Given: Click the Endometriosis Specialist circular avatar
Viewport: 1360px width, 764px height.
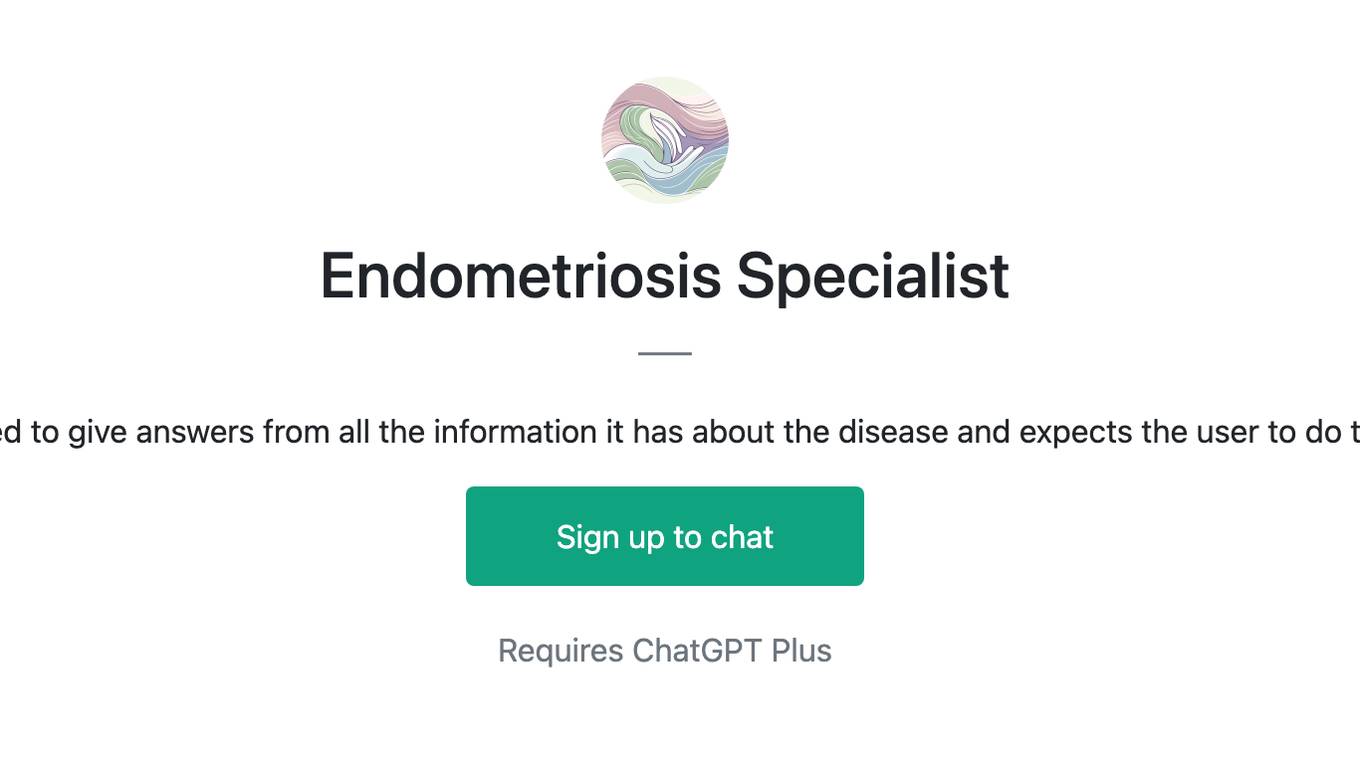Looking at the screenshot, I should (x=665, y=140).
